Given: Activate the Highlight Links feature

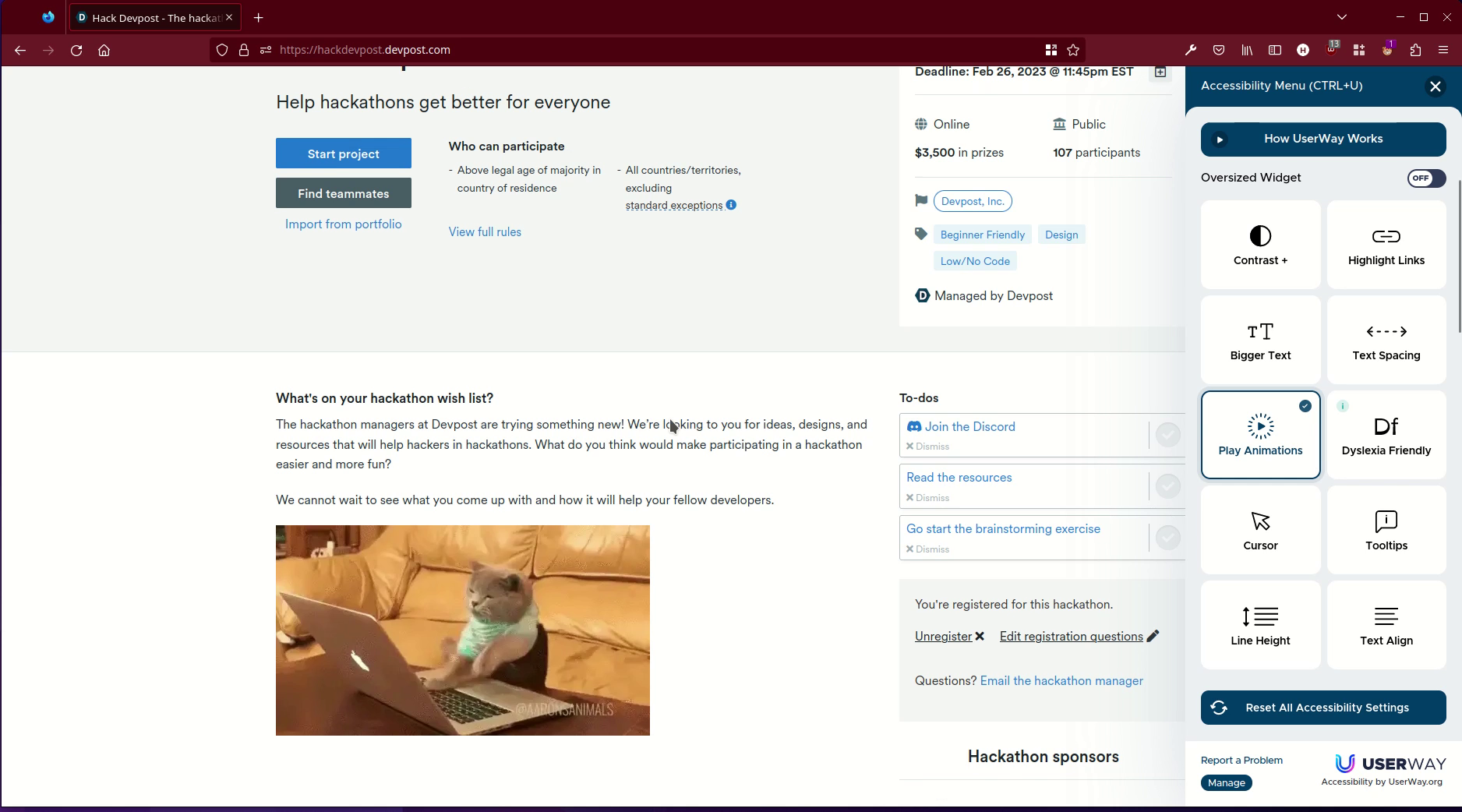Looking at the screenshot, I should pos(1386,244).
